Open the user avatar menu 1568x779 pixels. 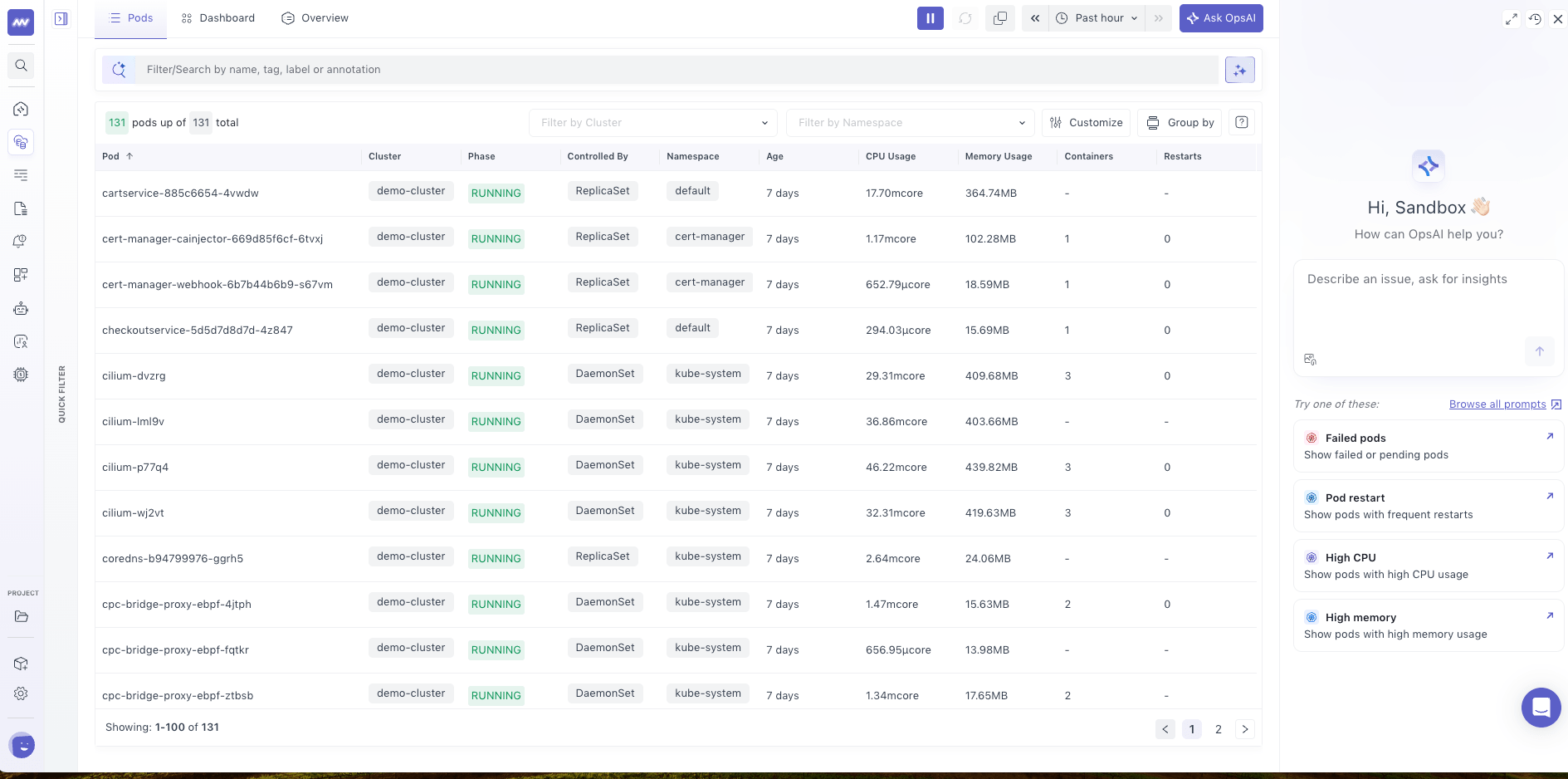click(22, 746)
